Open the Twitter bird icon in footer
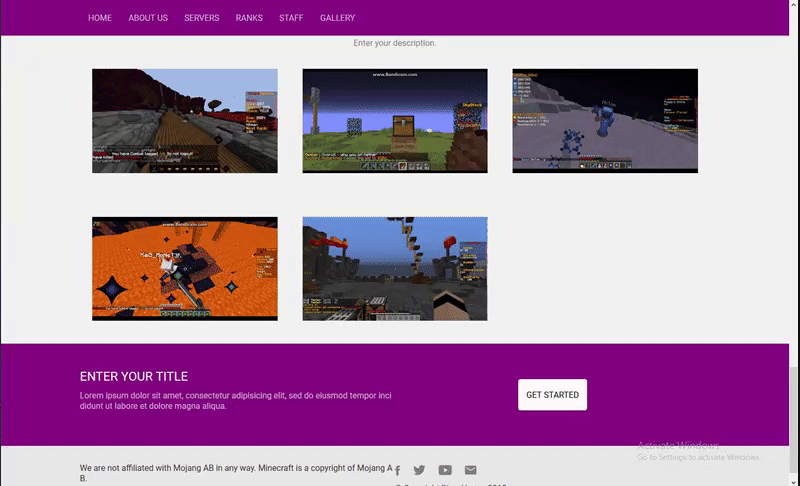The width and height of the screenshot is (800, 486). click(419, 470)
